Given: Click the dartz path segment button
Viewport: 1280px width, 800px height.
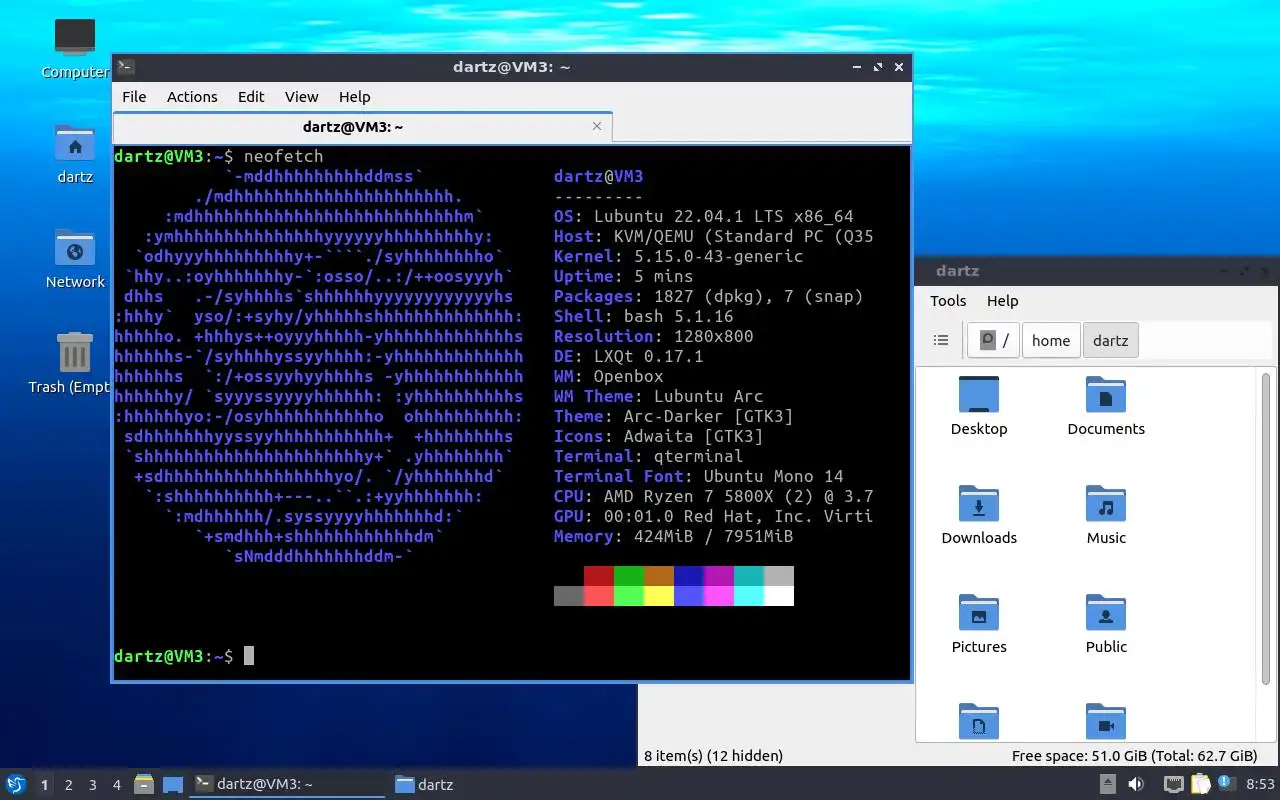Looking at the screenshot, I should pyautogui.click(x=1110, y=340).
